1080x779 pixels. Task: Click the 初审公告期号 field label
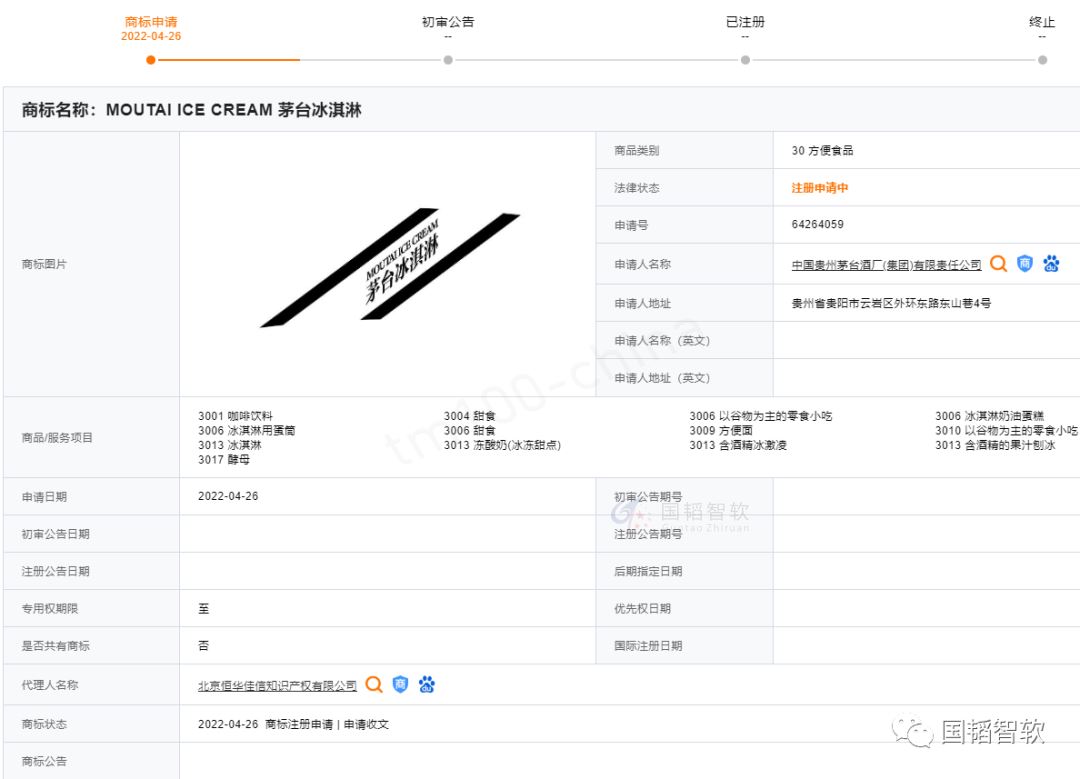(648, 497)
